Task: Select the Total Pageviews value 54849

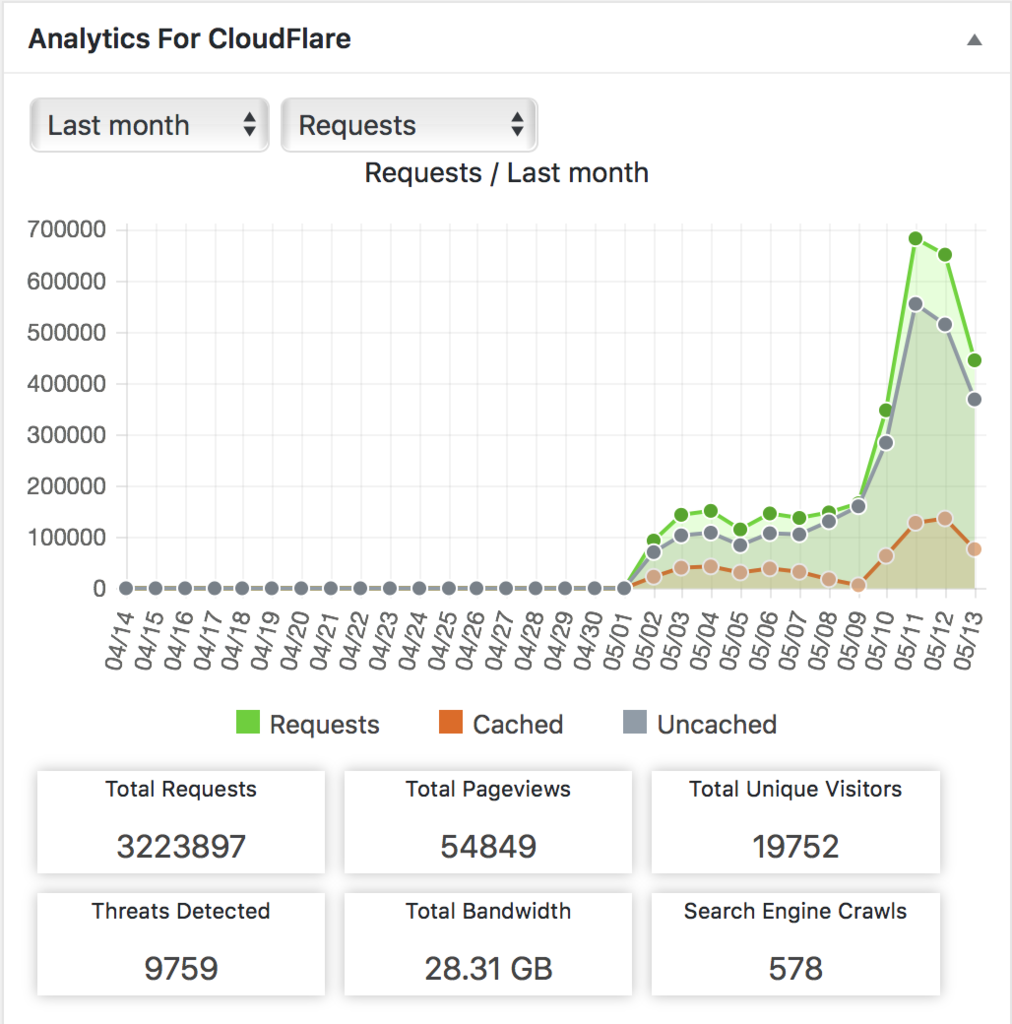Action: pos(488,846)
